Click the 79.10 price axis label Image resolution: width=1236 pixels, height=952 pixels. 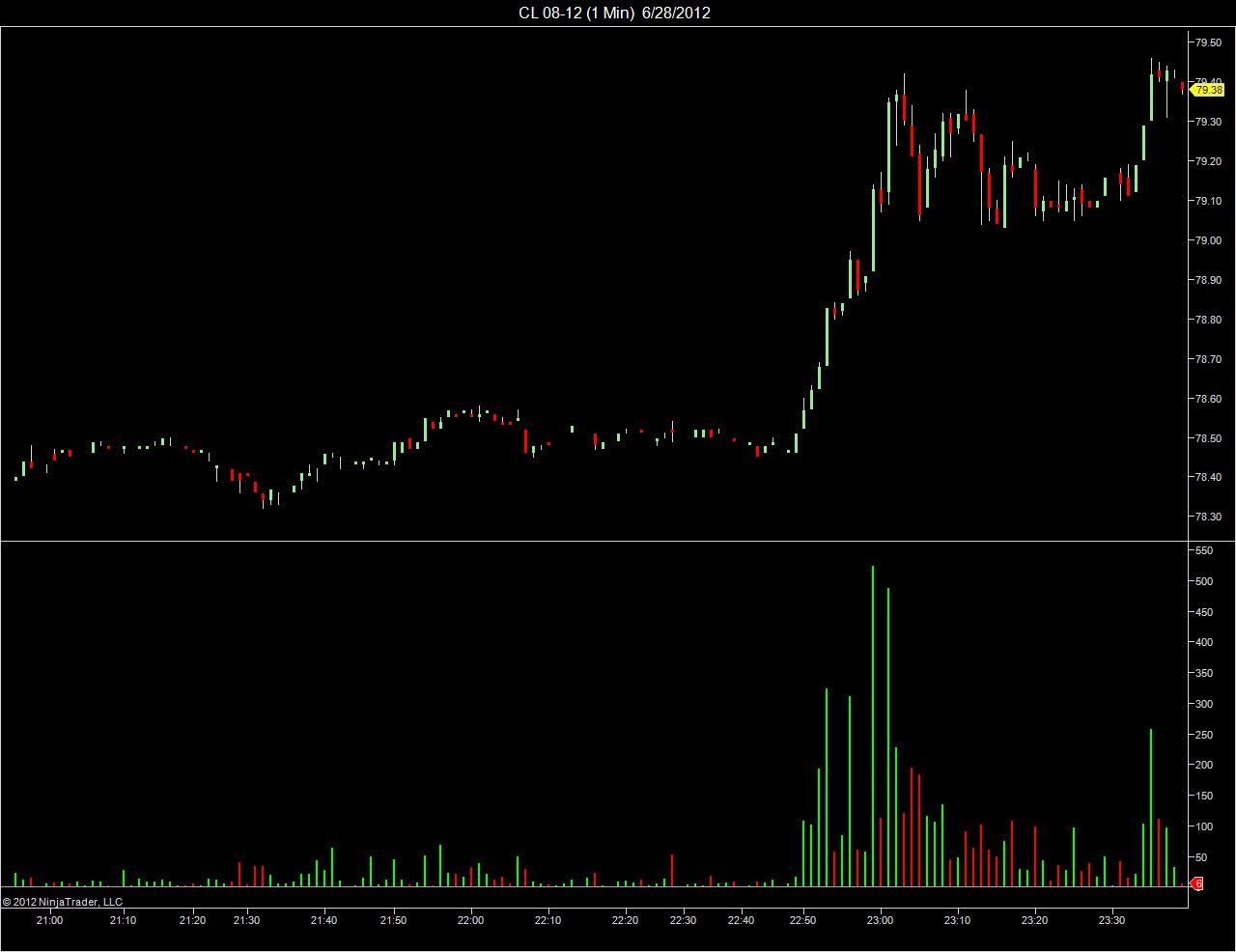pos(1208,201)
